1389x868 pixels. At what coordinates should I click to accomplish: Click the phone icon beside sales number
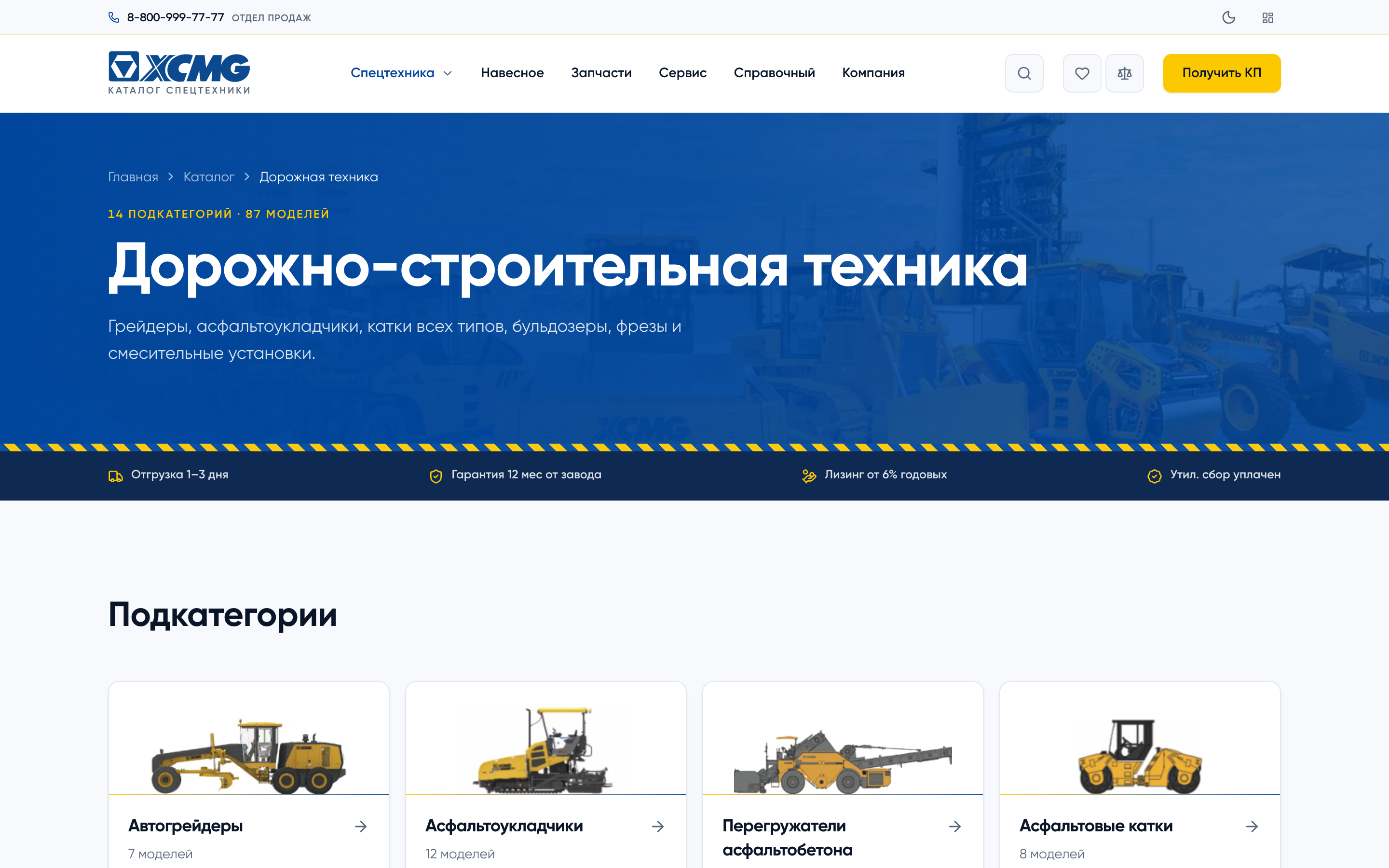(114, 17)
